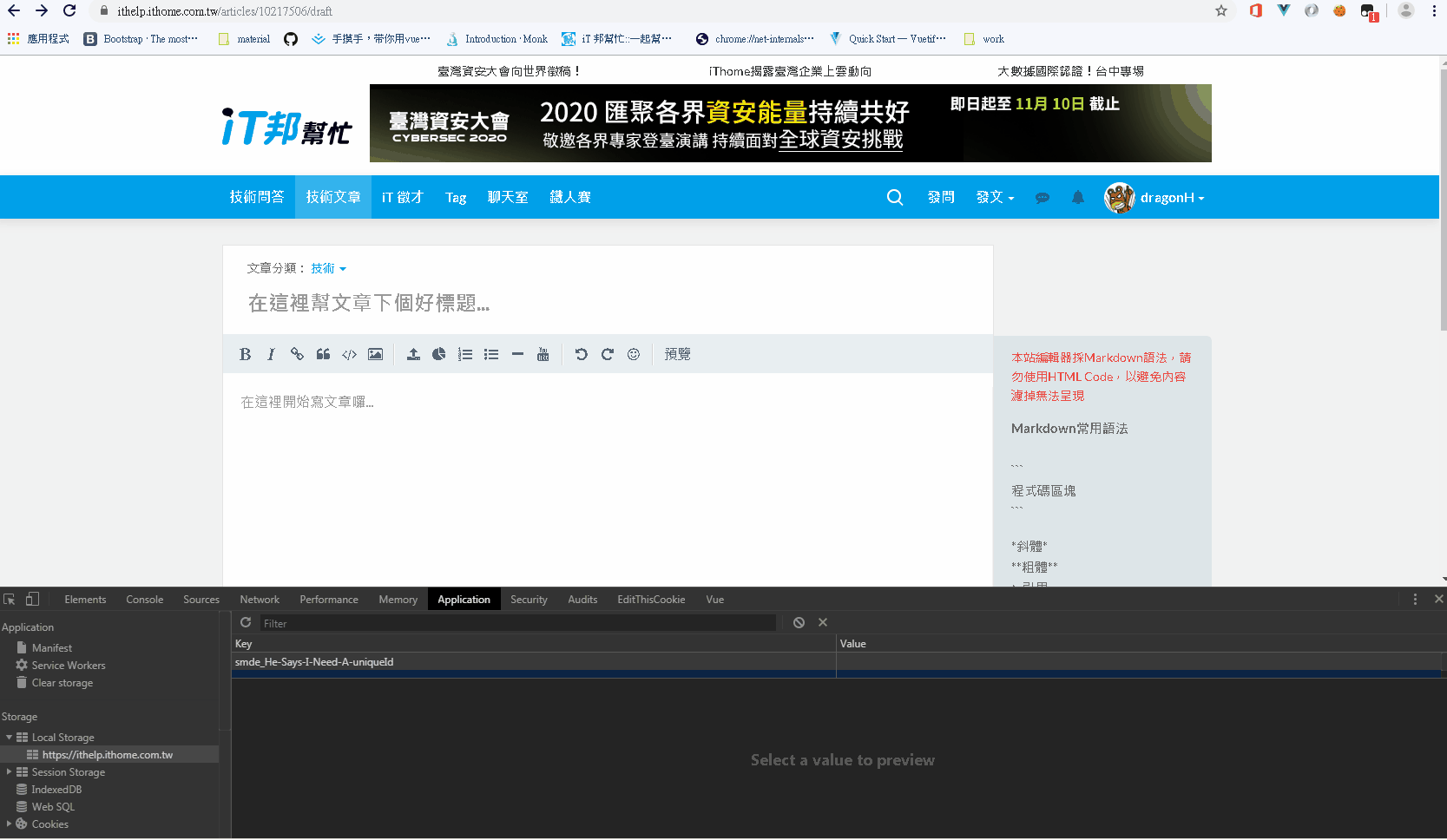Switch to the Network tab in DevTools

260,599
